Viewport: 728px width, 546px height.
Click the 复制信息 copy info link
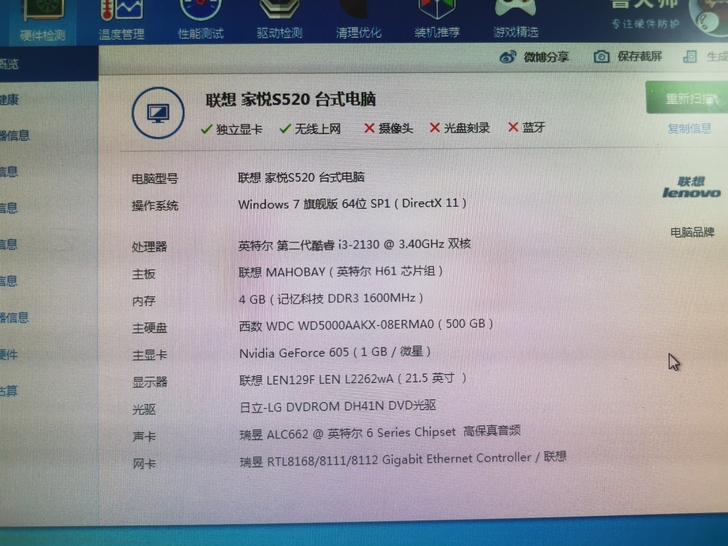(x=690, y=129)
